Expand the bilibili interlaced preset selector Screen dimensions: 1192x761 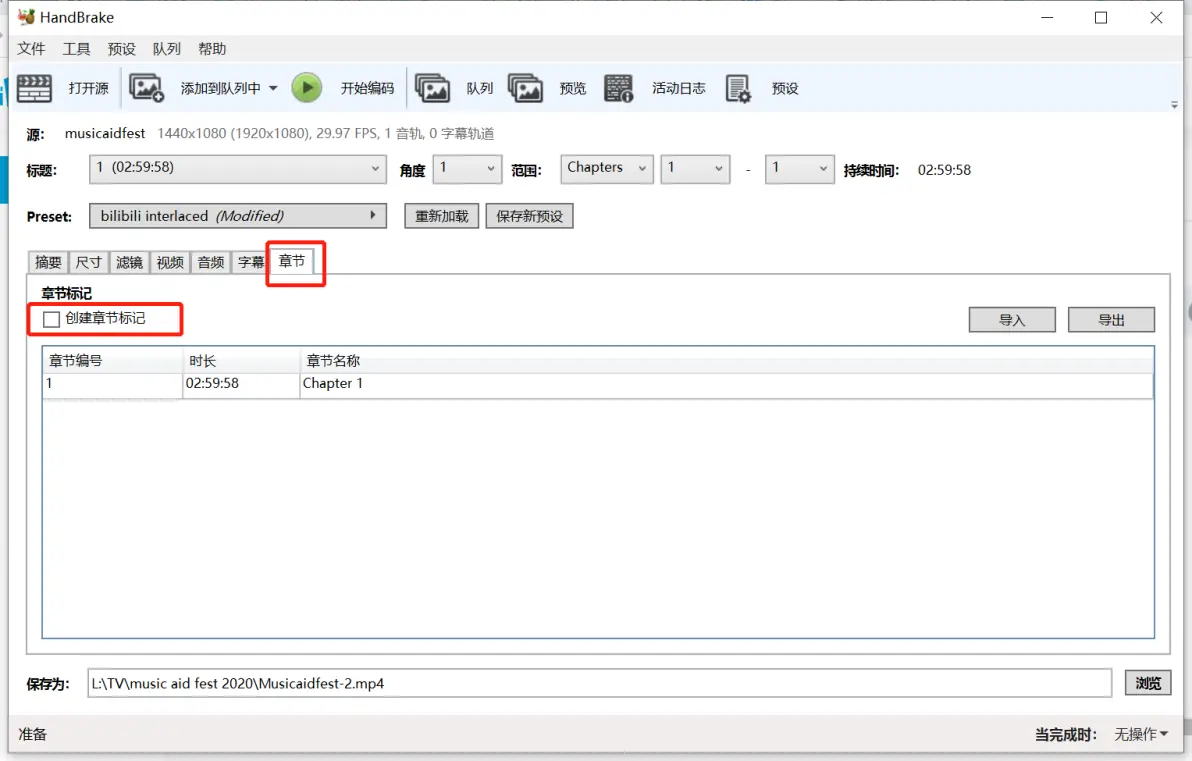[x=238, y=216]
